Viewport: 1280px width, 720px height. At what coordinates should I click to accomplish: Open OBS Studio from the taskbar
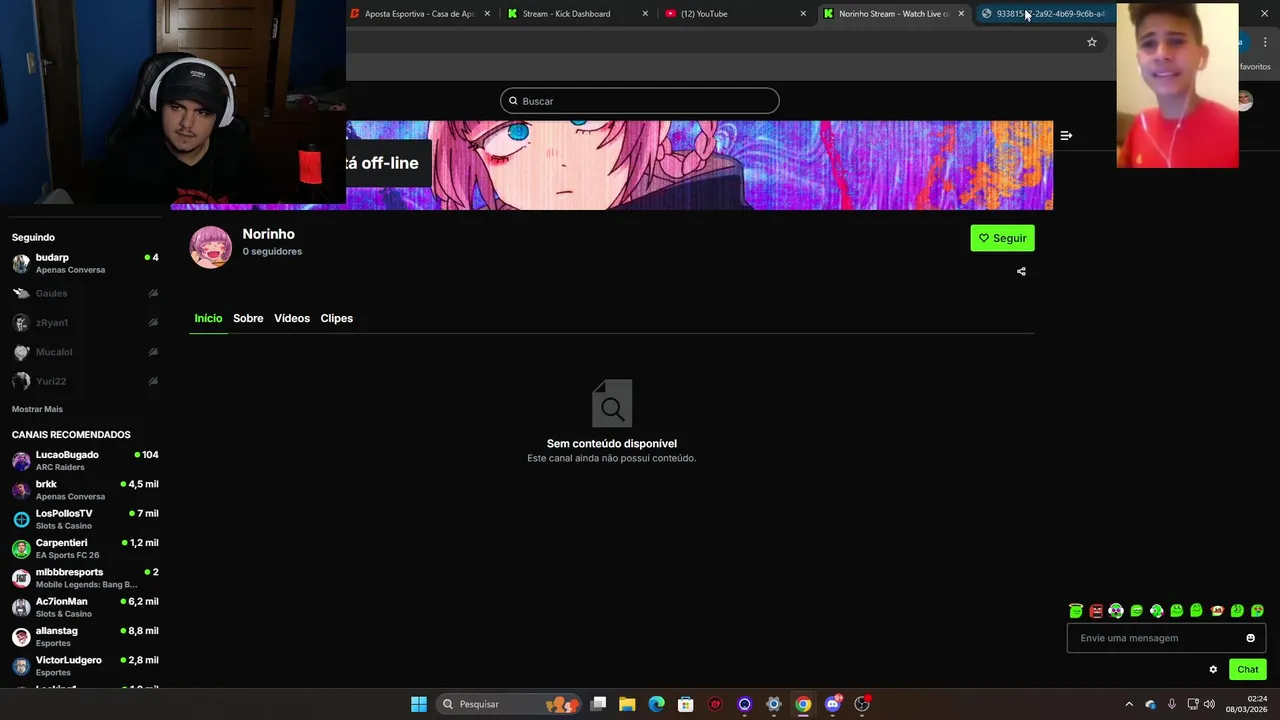pyautogui.click(x=862, y=704)
